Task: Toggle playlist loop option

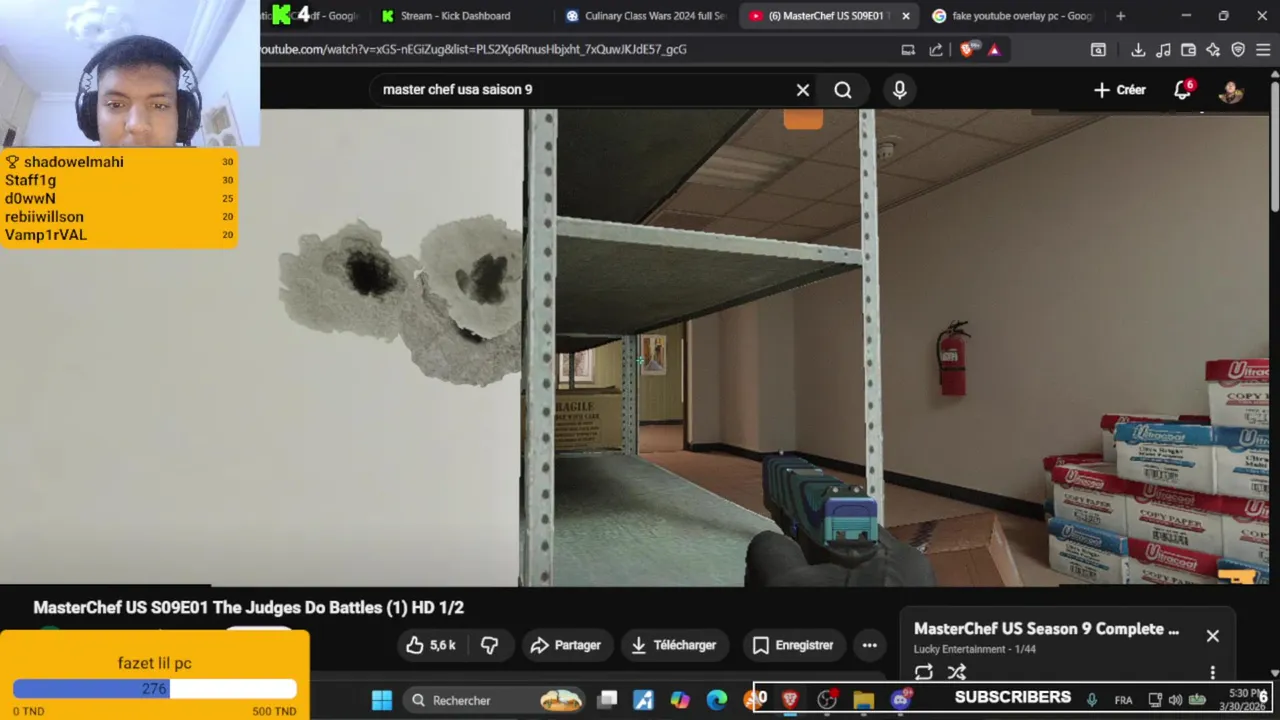Action: click(x=924, y=672)
